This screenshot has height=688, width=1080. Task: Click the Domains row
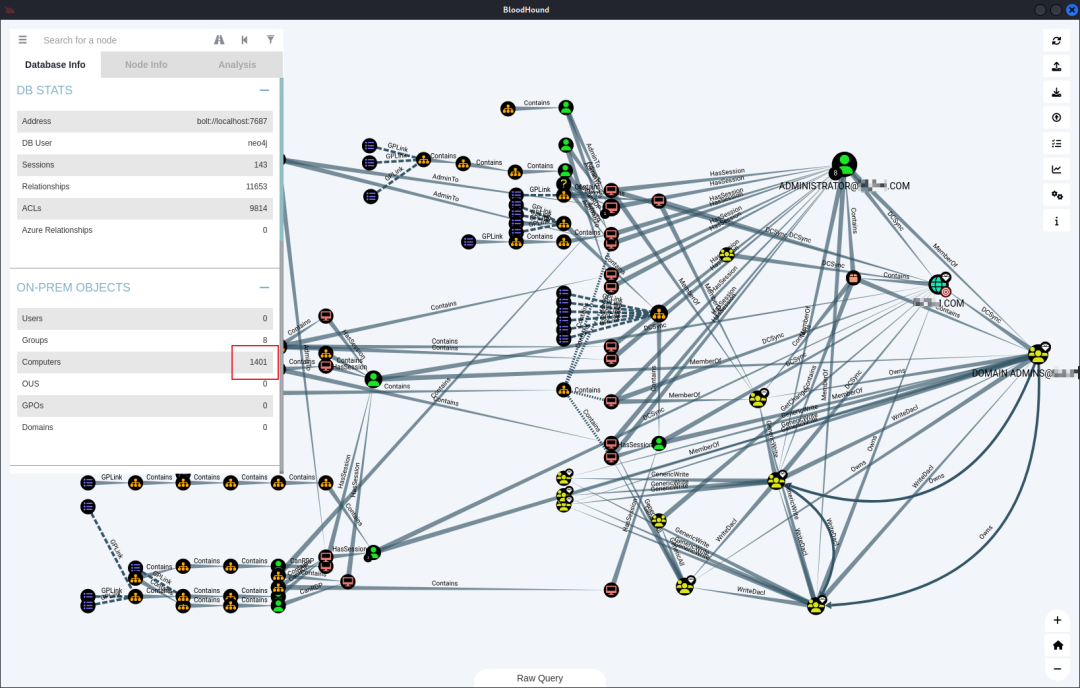(x=145, y=427)
